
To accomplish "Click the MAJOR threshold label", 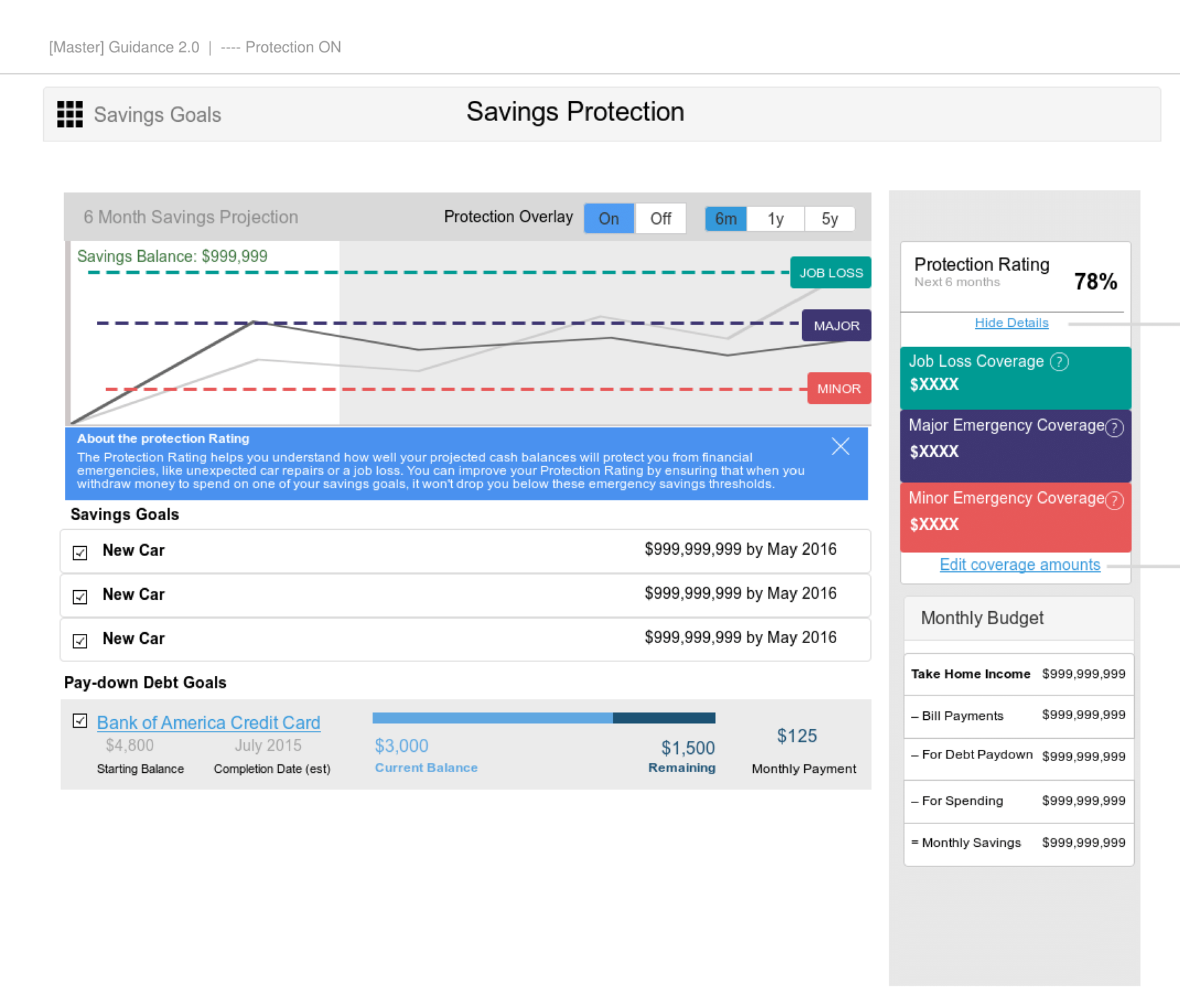I will (x=836, y=326).
